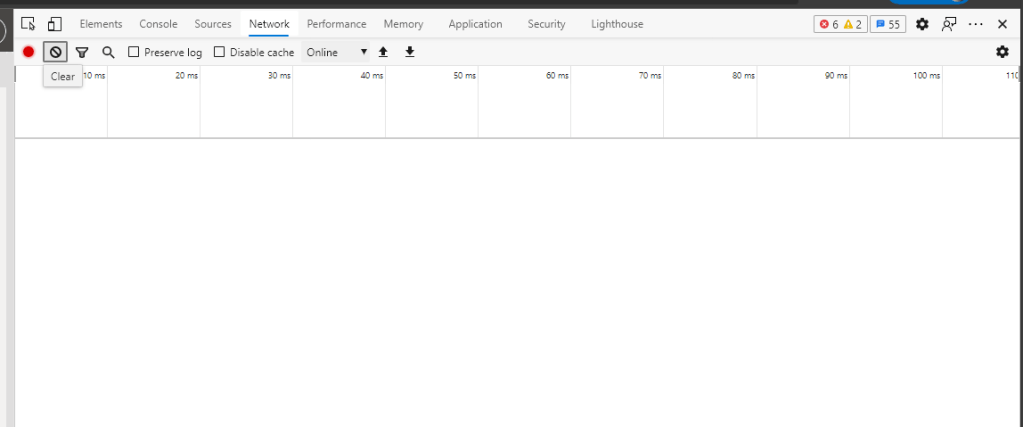Screen dimensions: 1023x427
Task: Clear the network log
Action: coord(56,52)
